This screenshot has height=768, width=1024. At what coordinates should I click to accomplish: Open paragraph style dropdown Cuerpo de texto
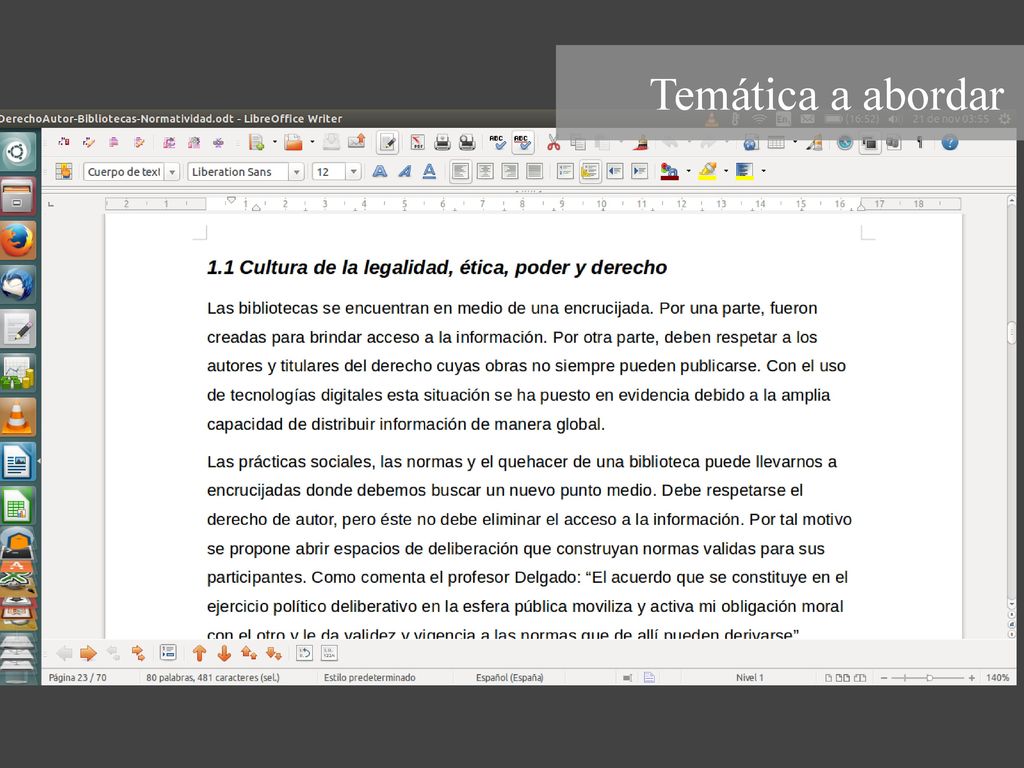[172, 172]
